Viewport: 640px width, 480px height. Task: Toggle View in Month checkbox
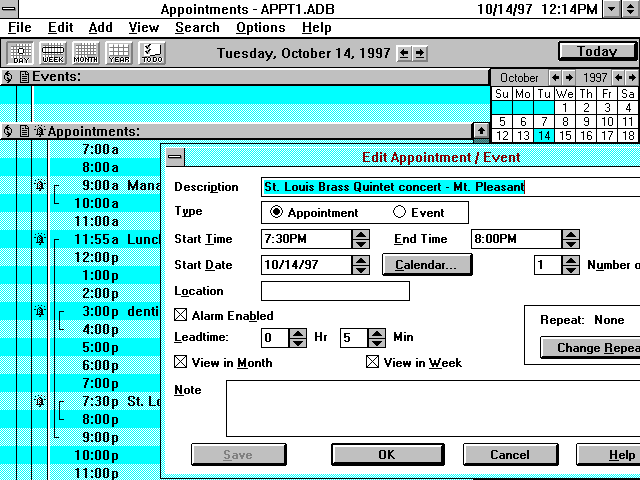pos(181,362)
